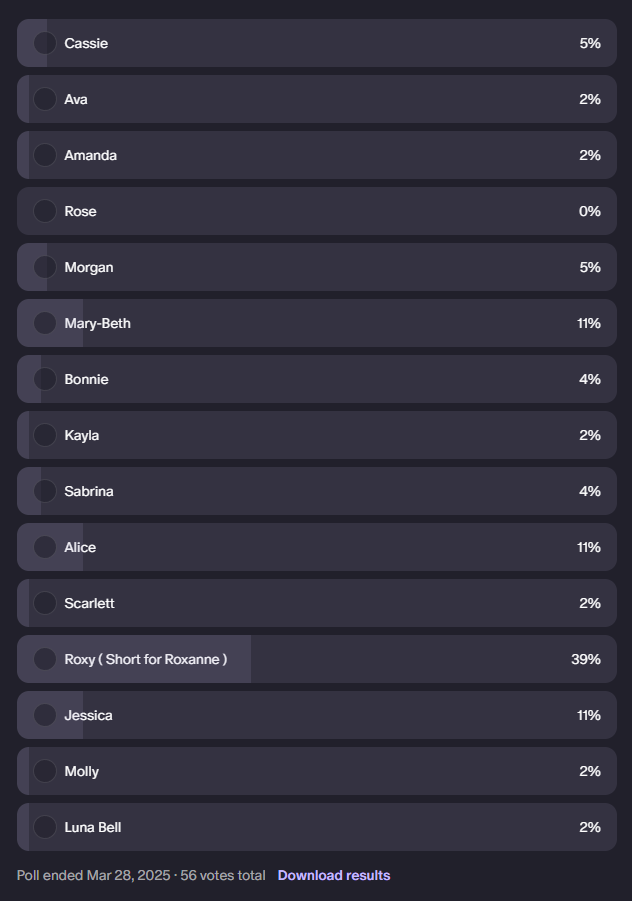Select the Luna Bell radio button
Screen dimensions: 632x901
coord(45,827)
